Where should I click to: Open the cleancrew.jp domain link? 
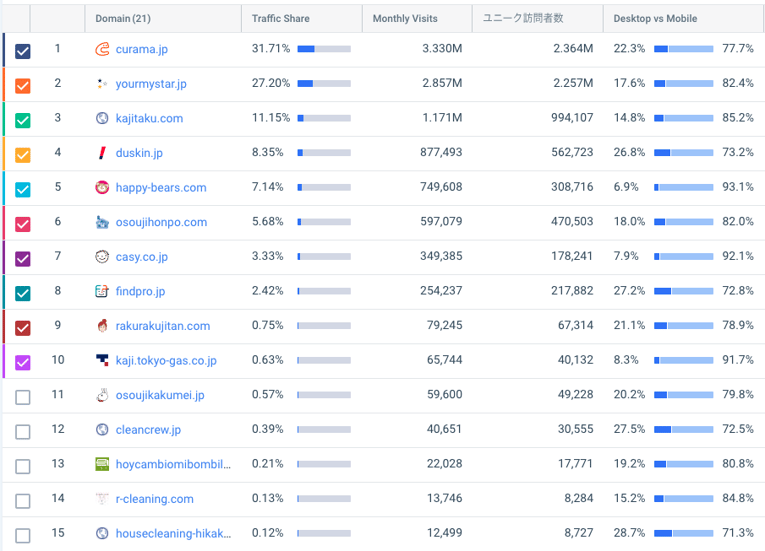(x=148, y=429)
